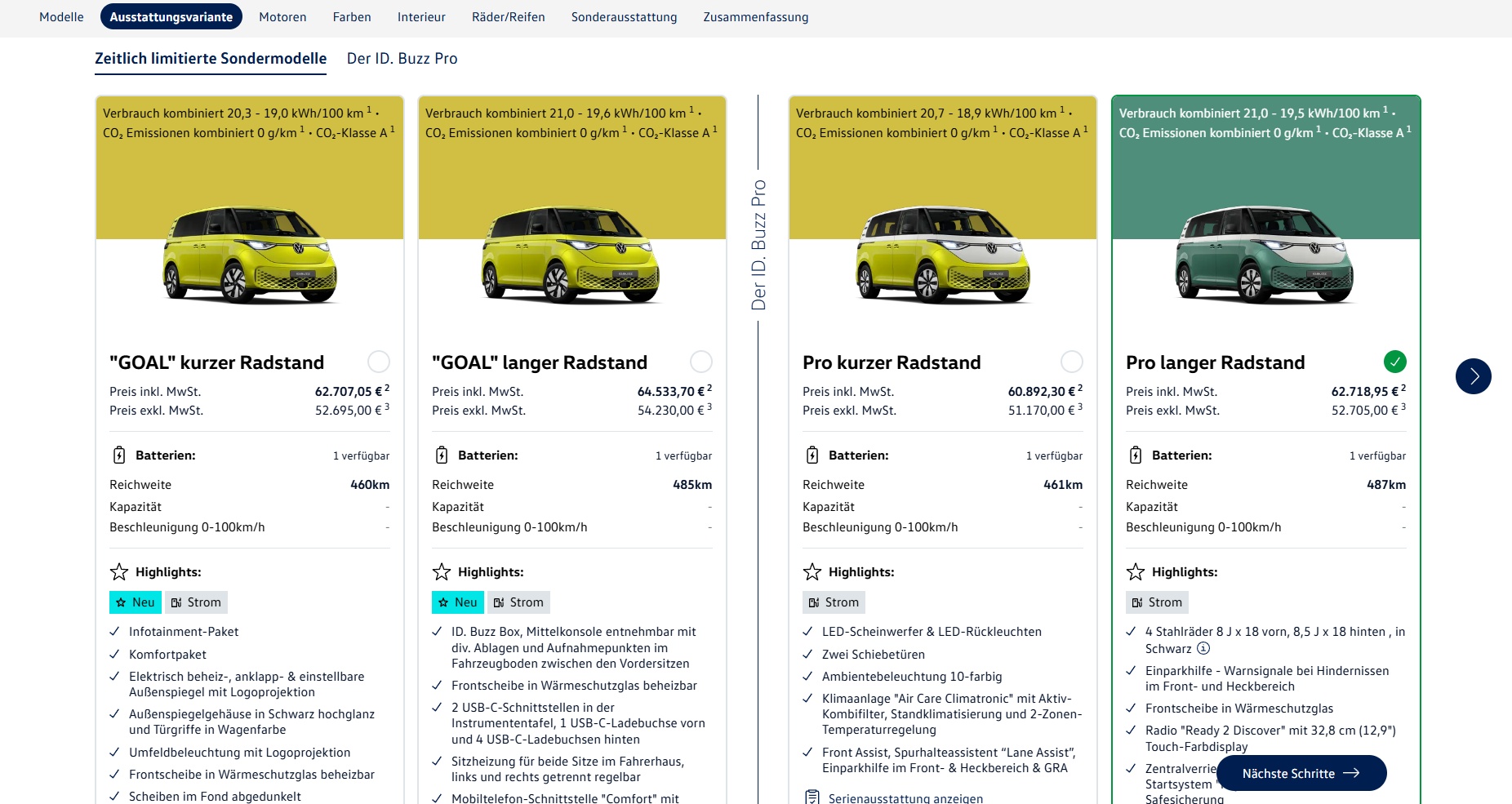Click battery icon in Pro kurzer Radstand card
The image size is (1512, 804).
(812, 455)
